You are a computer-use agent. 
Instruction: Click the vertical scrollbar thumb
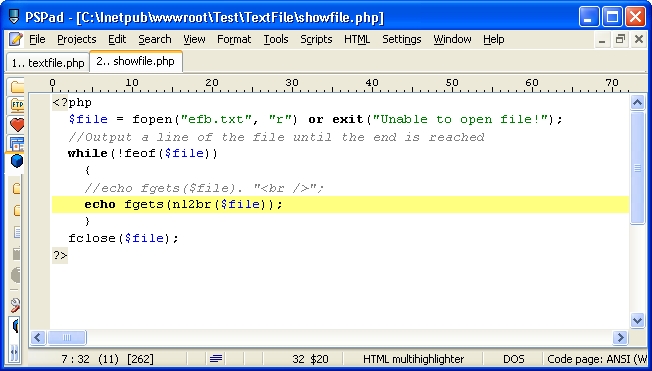[x=637, y=168]
